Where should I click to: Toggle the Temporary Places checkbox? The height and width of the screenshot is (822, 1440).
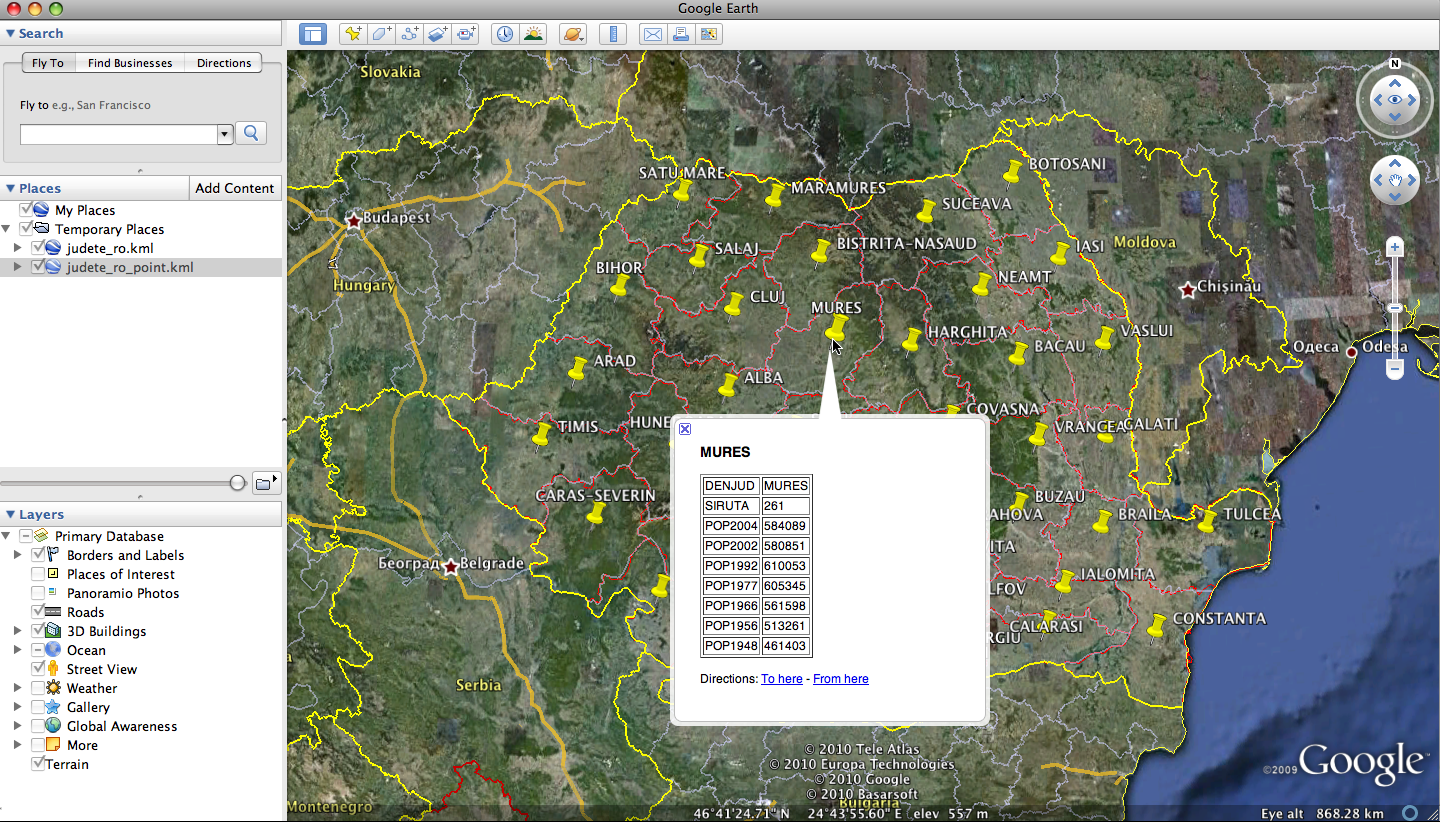coord(26,229)
